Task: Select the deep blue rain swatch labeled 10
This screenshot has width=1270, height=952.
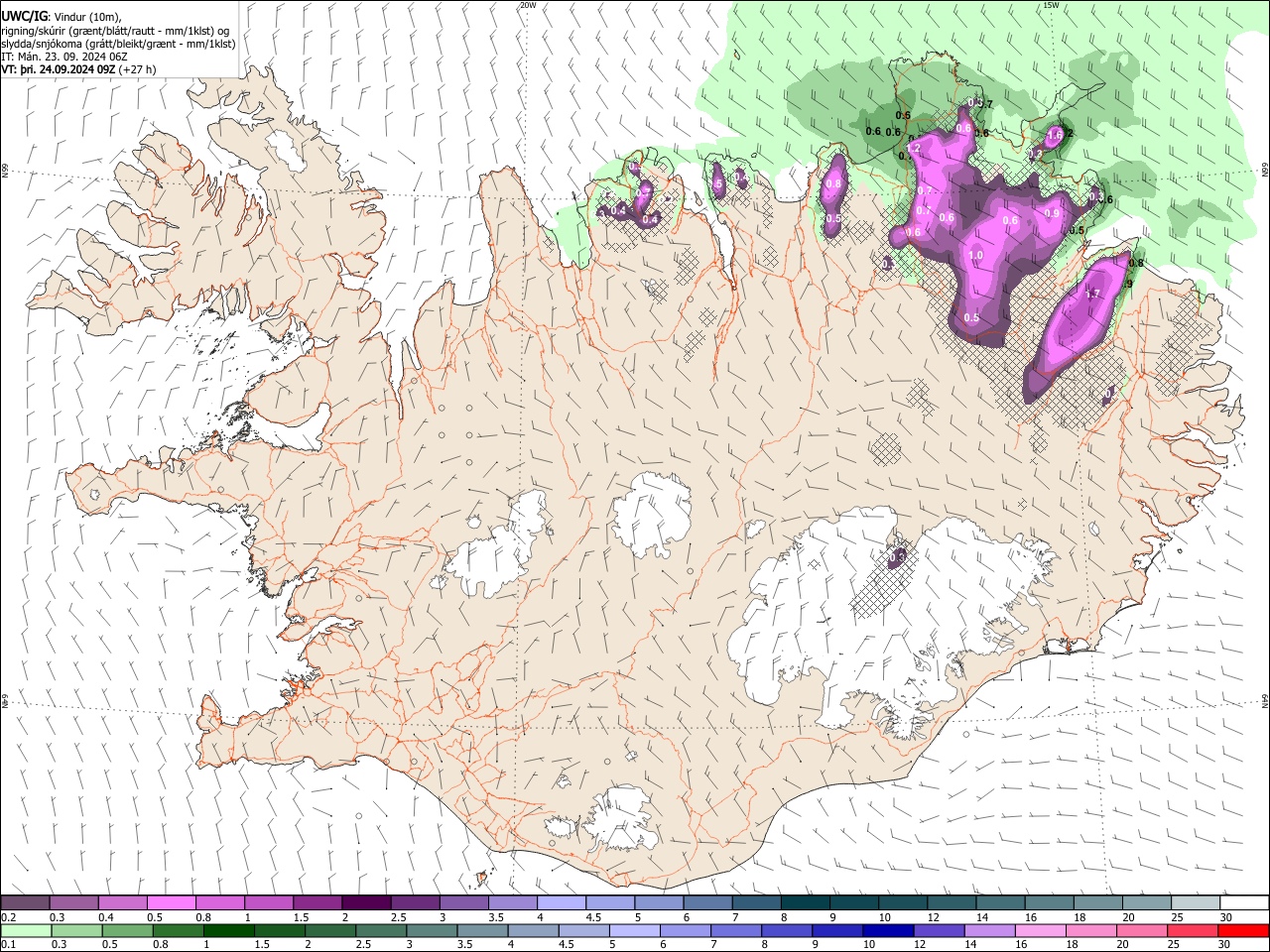Action: [888, 930]
